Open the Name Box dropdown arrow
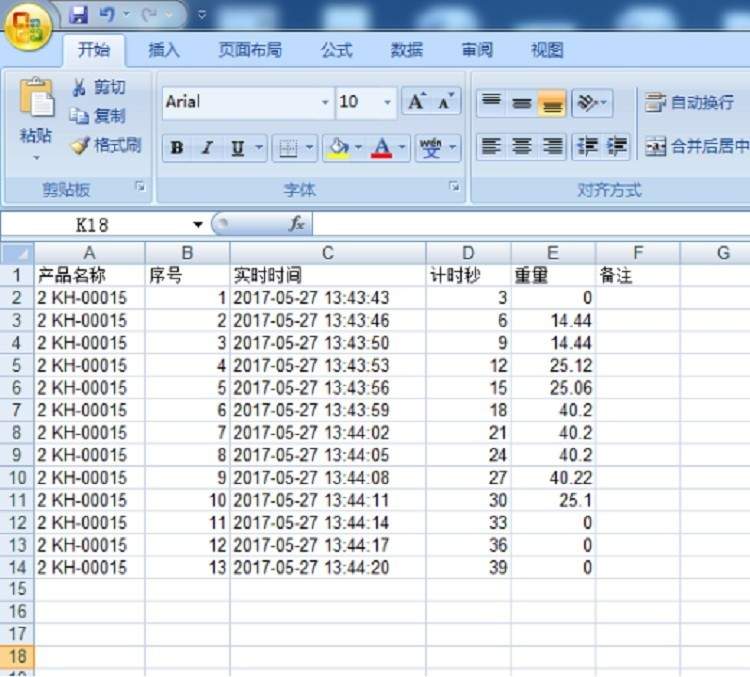Viewport: 750px width, 677px height. (x=198, y=224)
